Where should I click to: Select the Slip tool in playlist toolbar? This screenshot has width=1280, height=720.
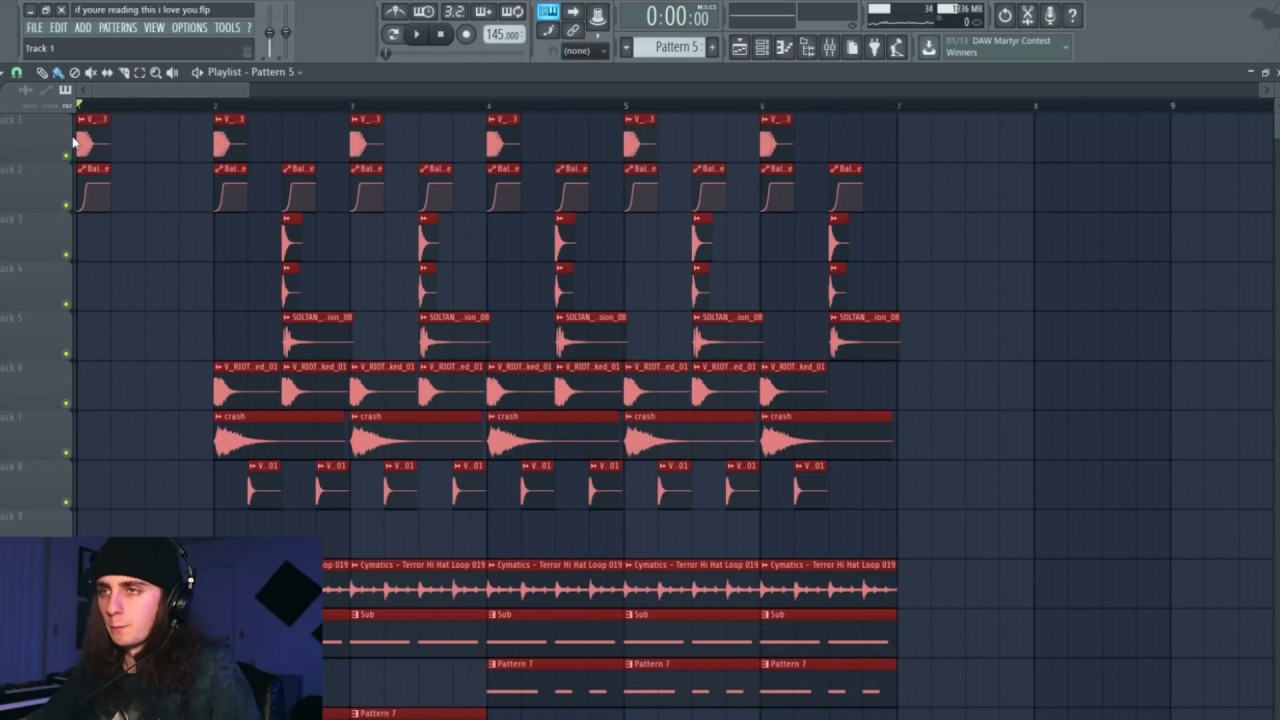click(107, 72)
